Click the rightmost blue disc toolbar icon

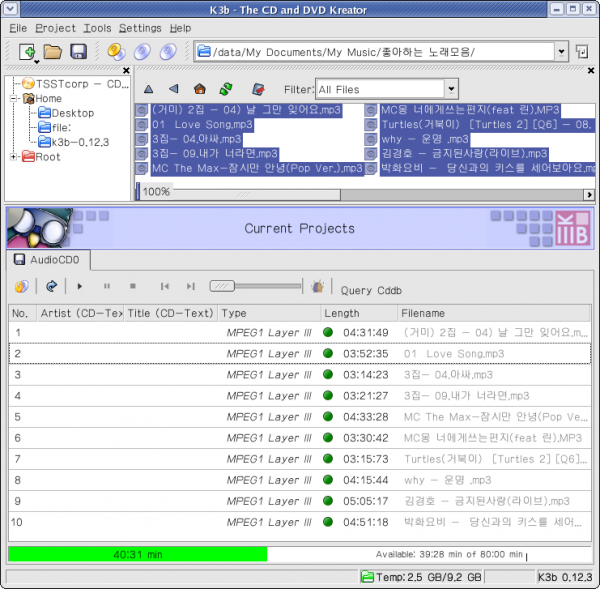[168, 52]
